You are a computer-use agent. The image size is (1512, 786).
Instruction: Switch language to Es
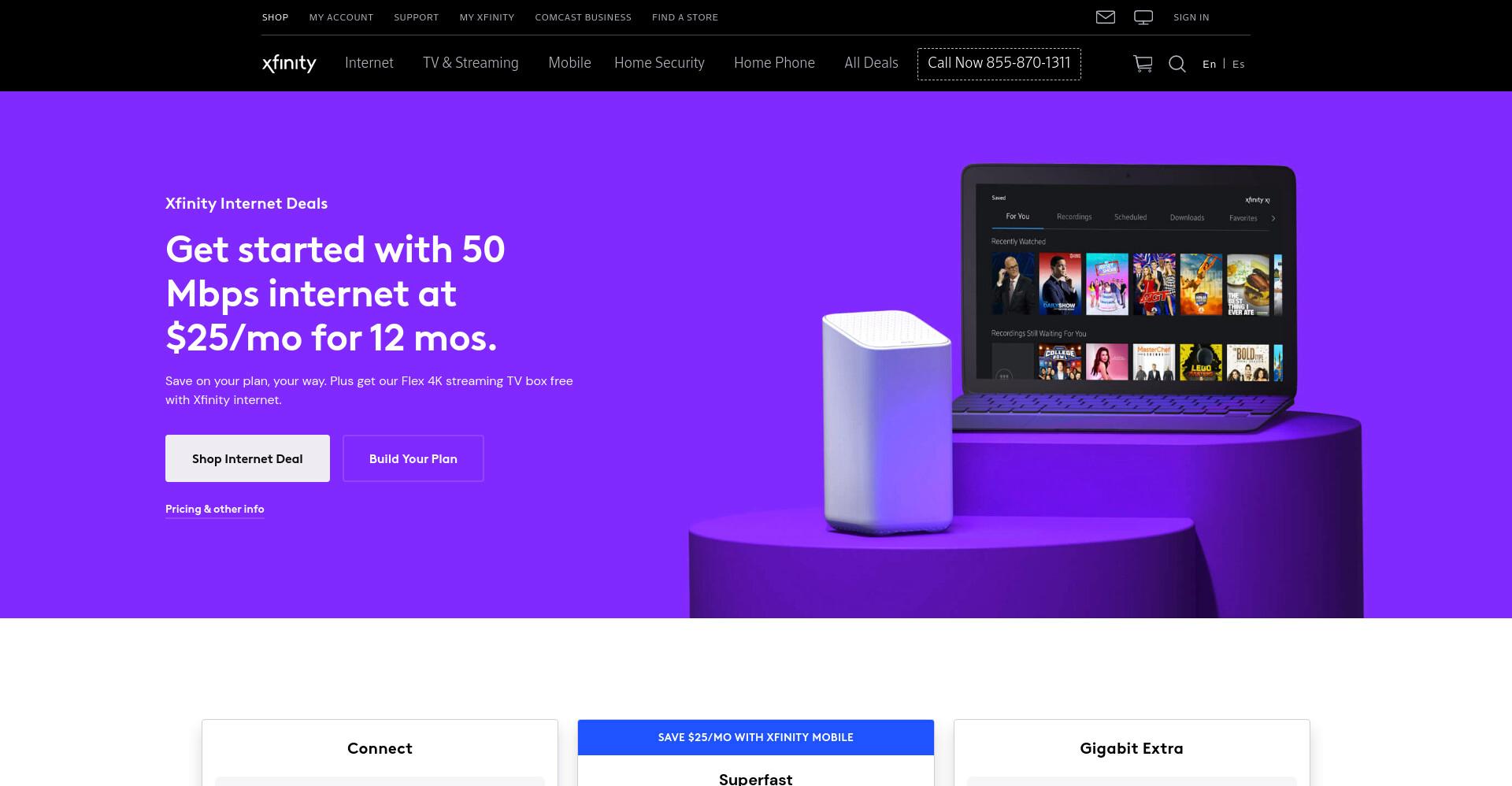coord(1239,64)
